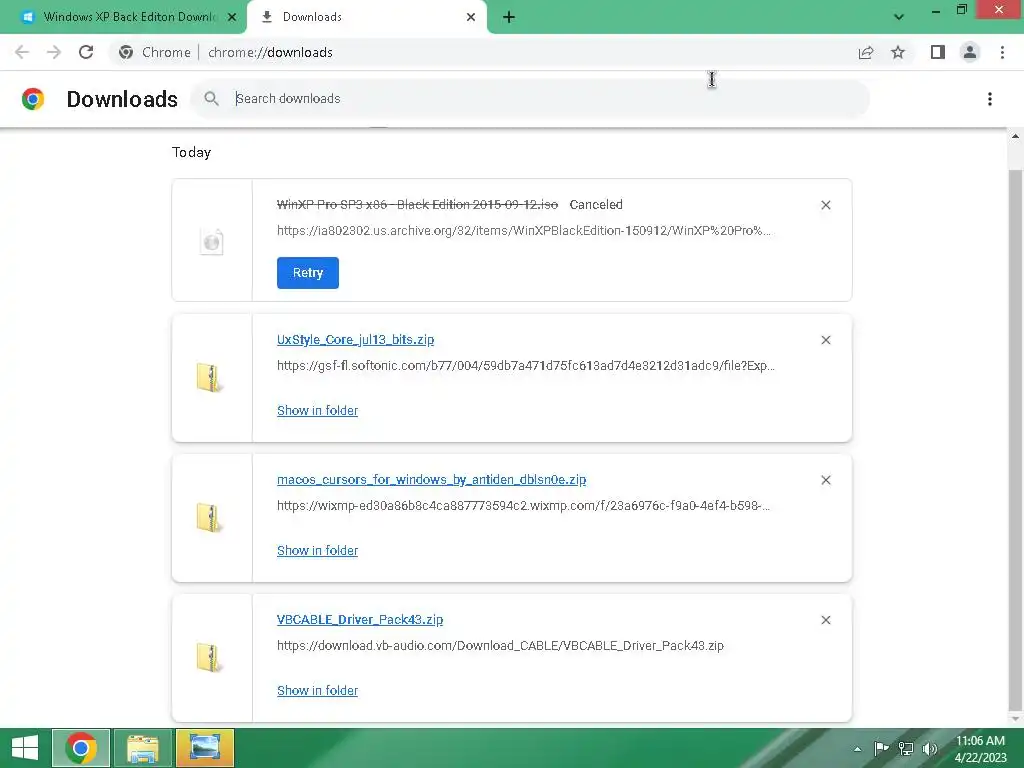Click the archive.org URL of canceled download

[524, 231]
